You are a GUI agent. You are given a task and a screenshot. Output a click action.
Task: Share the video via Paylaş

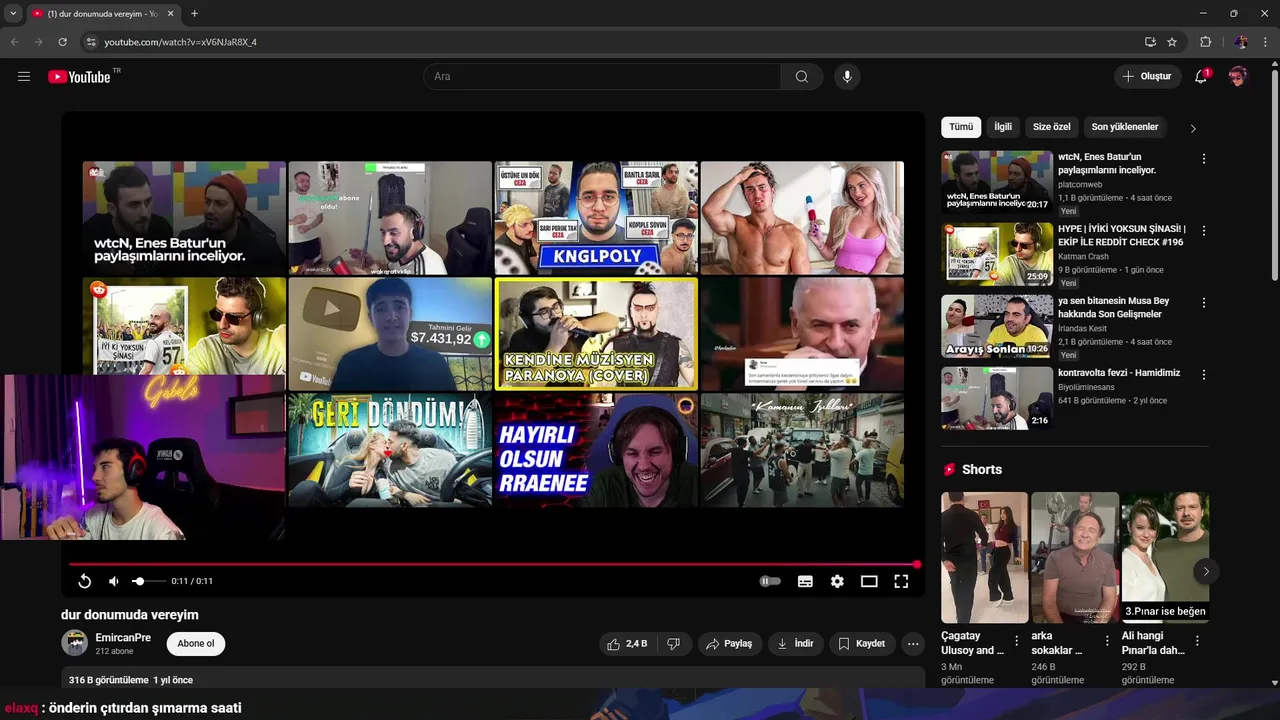pyautogui.click(x=729, y=644)
